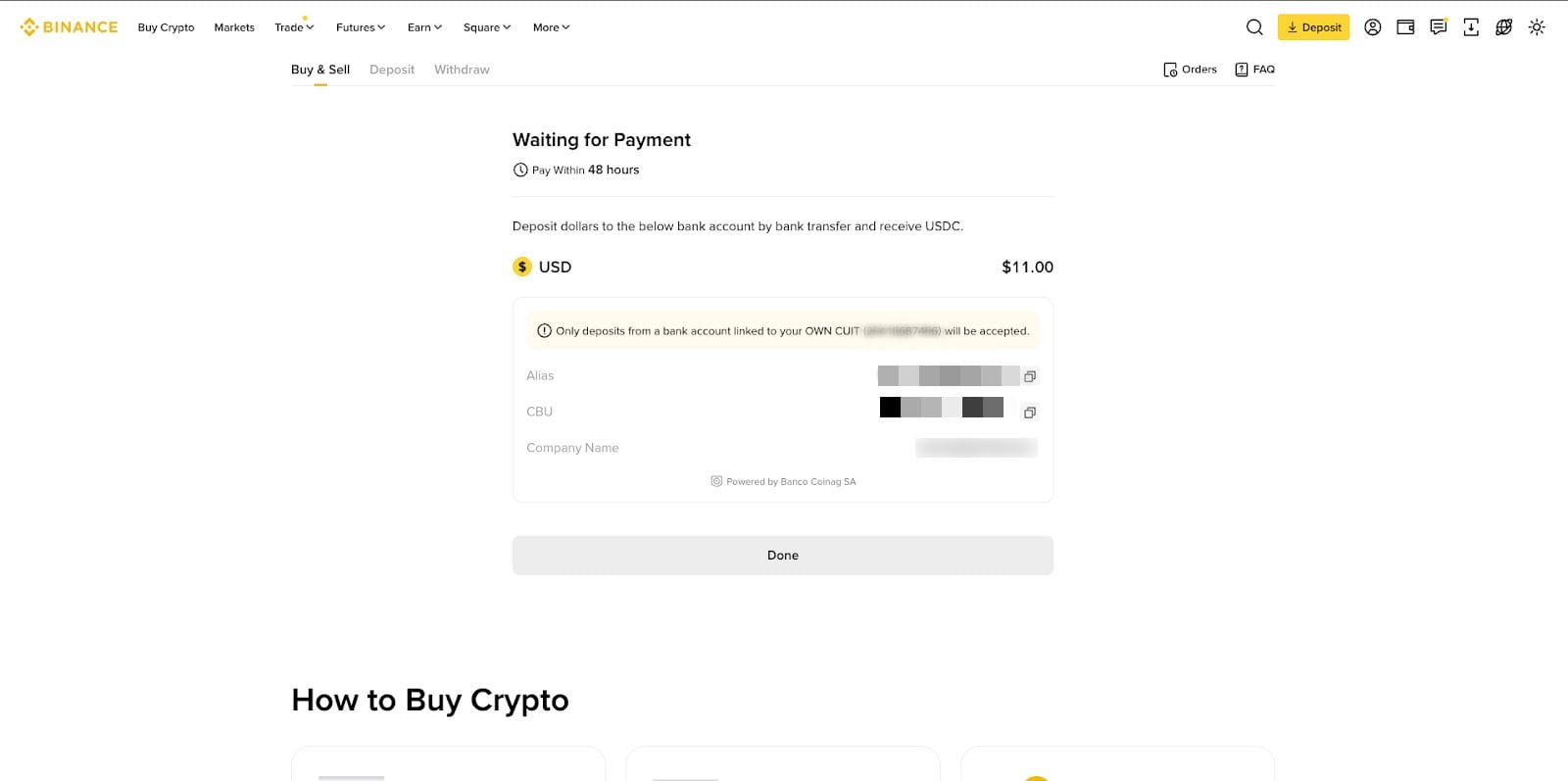Switch to the Withdraw tab
Screen dimensions: 1568x781
point(462,70)
